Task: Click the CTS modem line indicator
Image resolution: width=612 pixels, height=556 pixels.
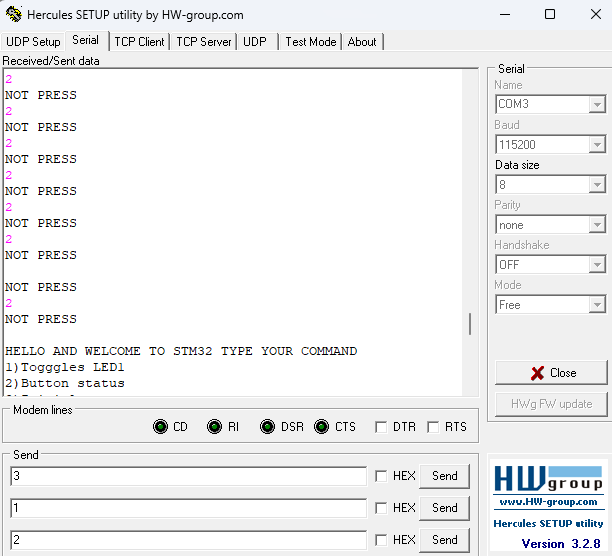Action: click(x=321, y=426)
